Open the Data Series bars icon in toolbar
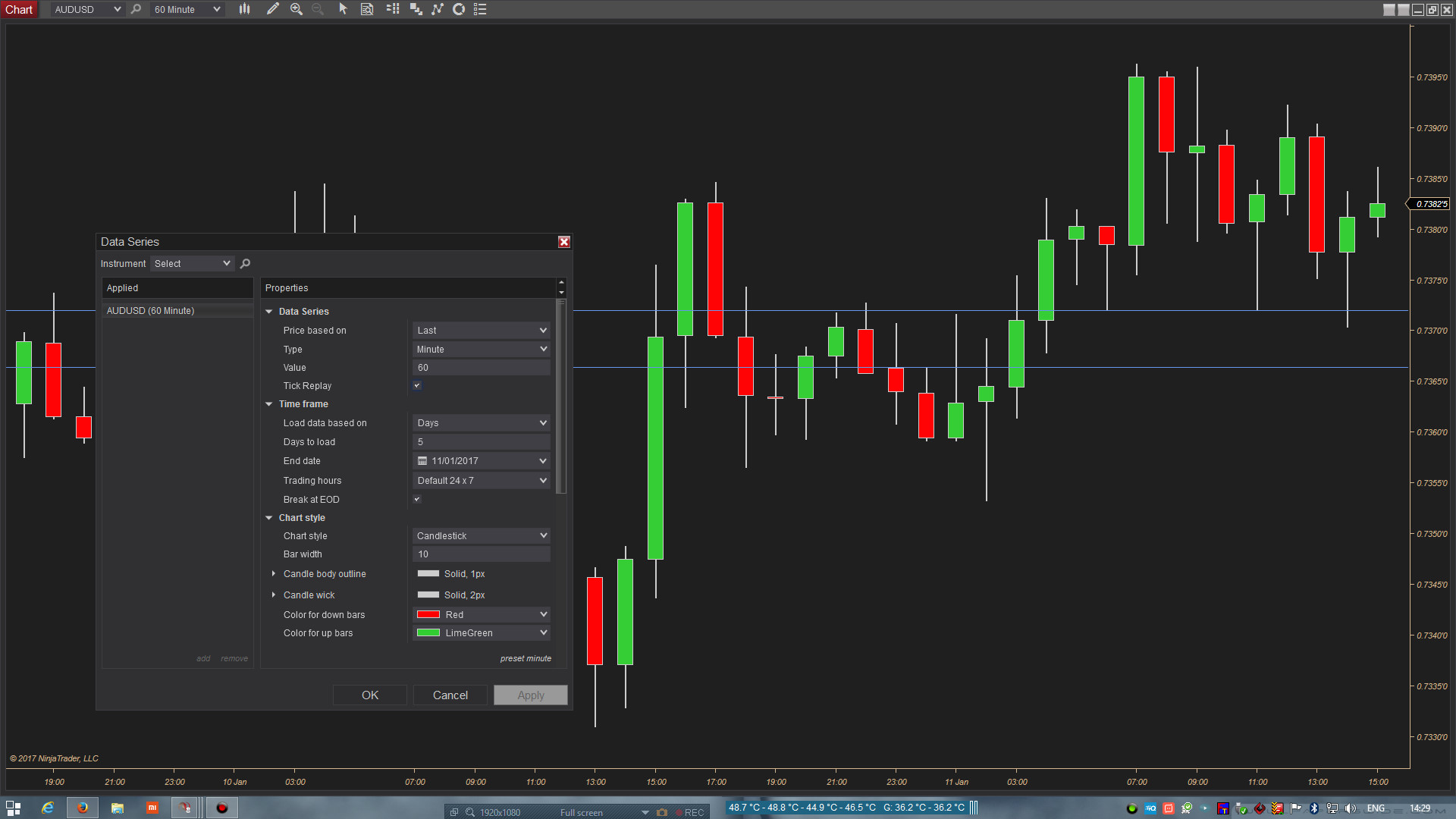The width and height of the screenshot is (1456, 819). [244, 9]
